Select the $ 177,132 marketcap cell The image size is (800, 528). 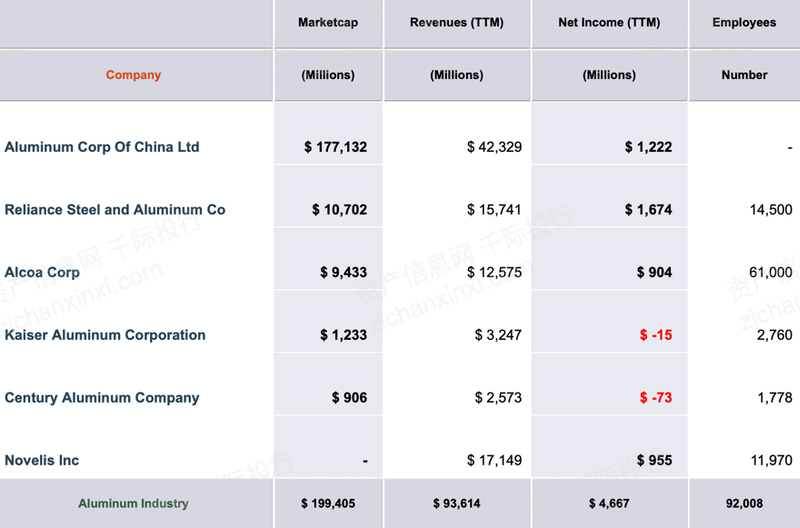336,147
